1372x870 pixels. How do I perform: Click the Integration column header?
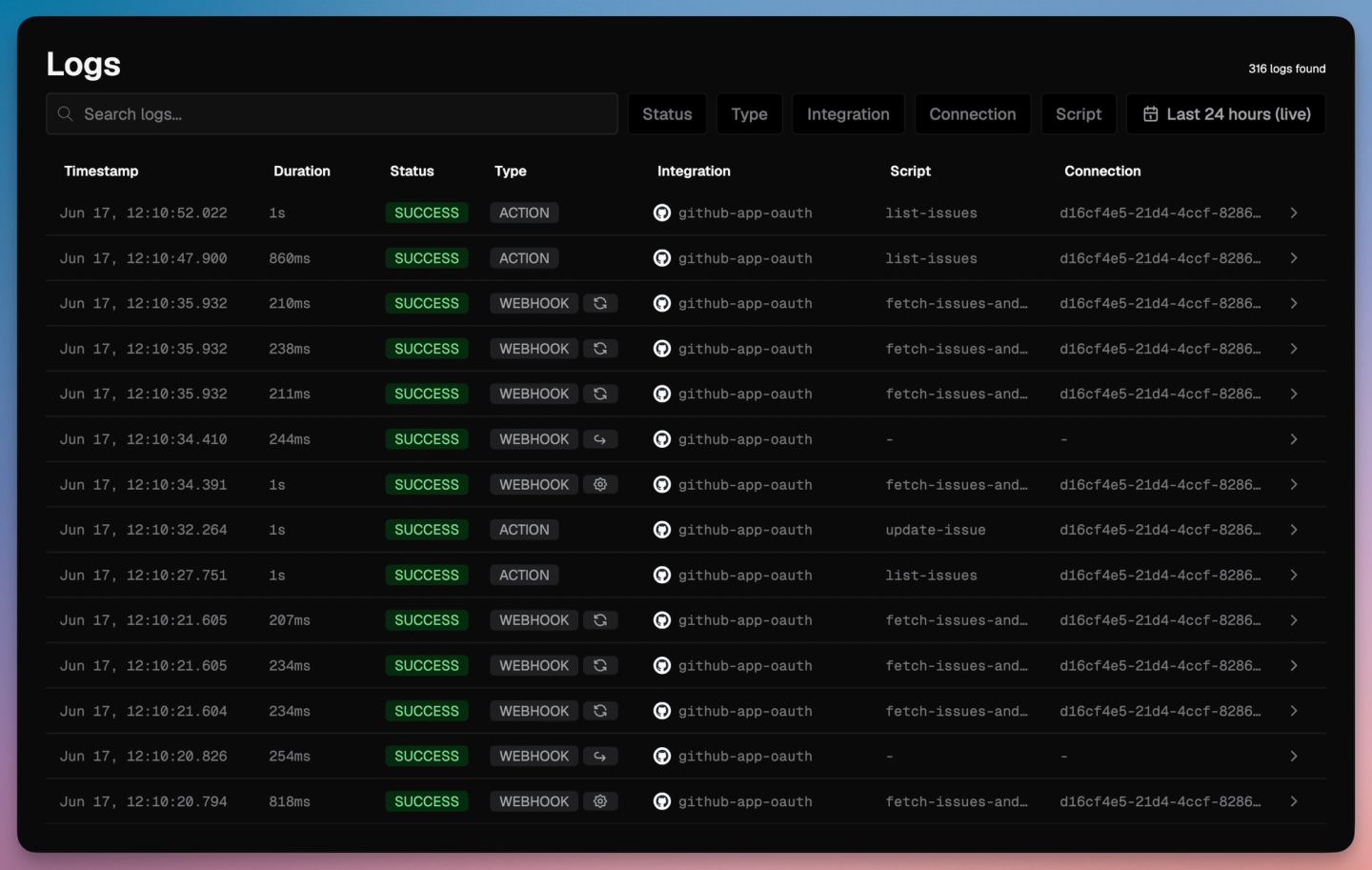[694, 172]
